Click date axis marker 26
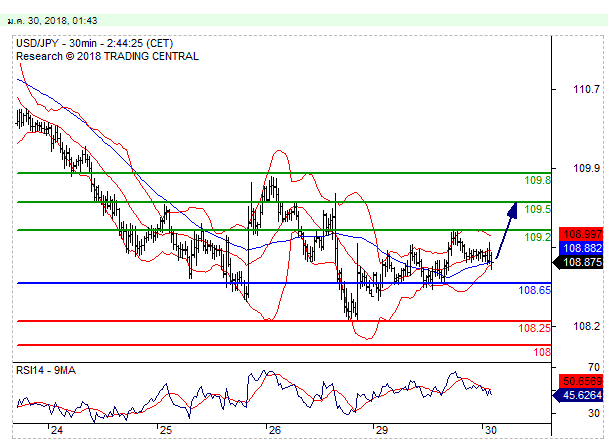608x446 pixels. 275,430
